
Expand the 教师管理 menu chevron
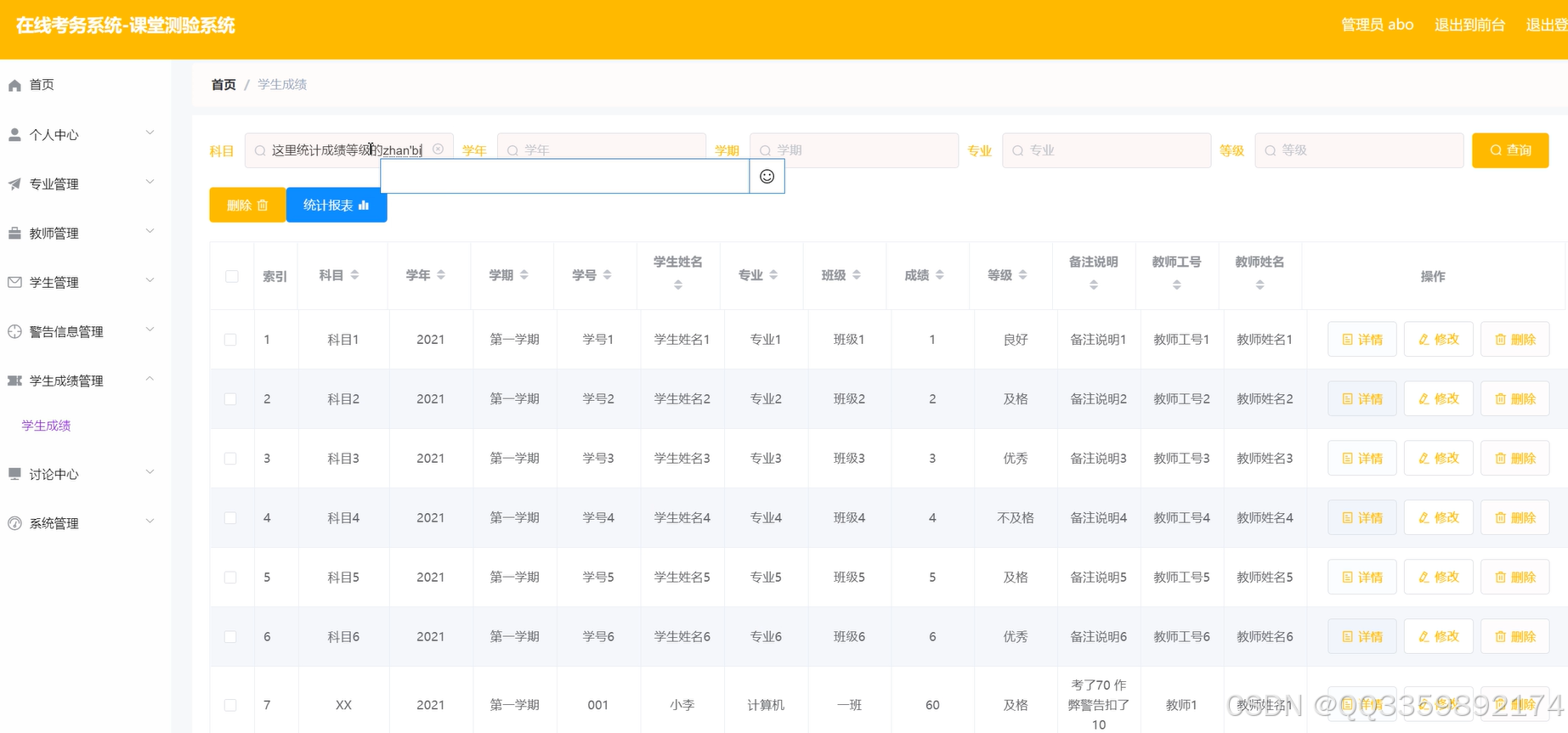coord(150,231)
